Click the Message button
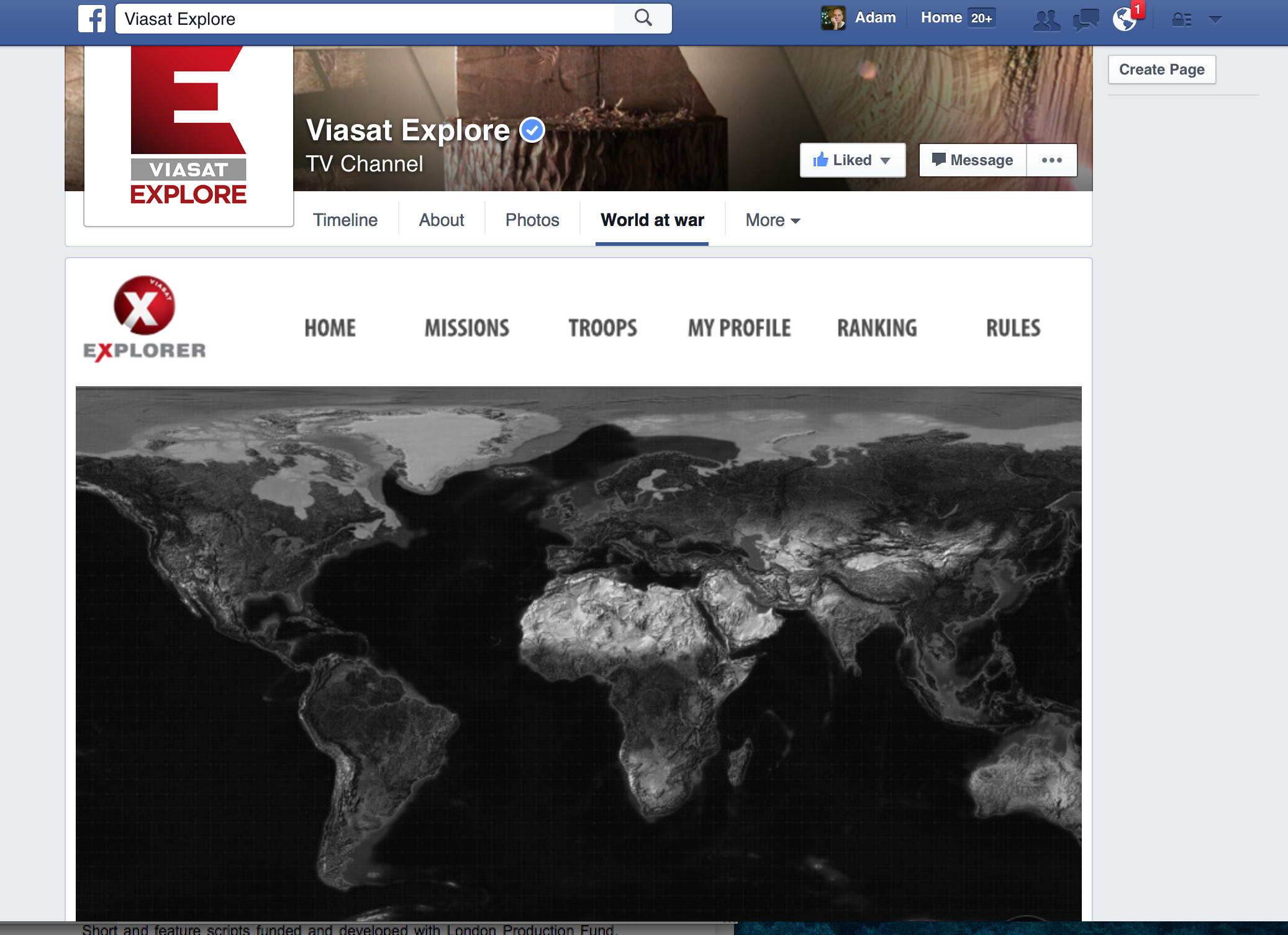This screenshot has height=935, width=1288. click(973, 160)
